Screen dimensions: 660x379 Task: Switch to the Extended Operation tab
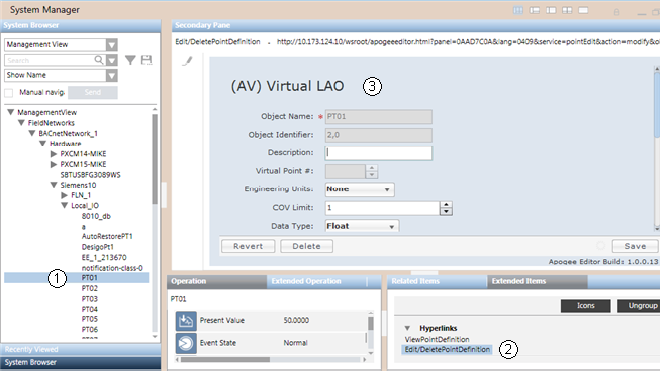click(x=306, y=281)
